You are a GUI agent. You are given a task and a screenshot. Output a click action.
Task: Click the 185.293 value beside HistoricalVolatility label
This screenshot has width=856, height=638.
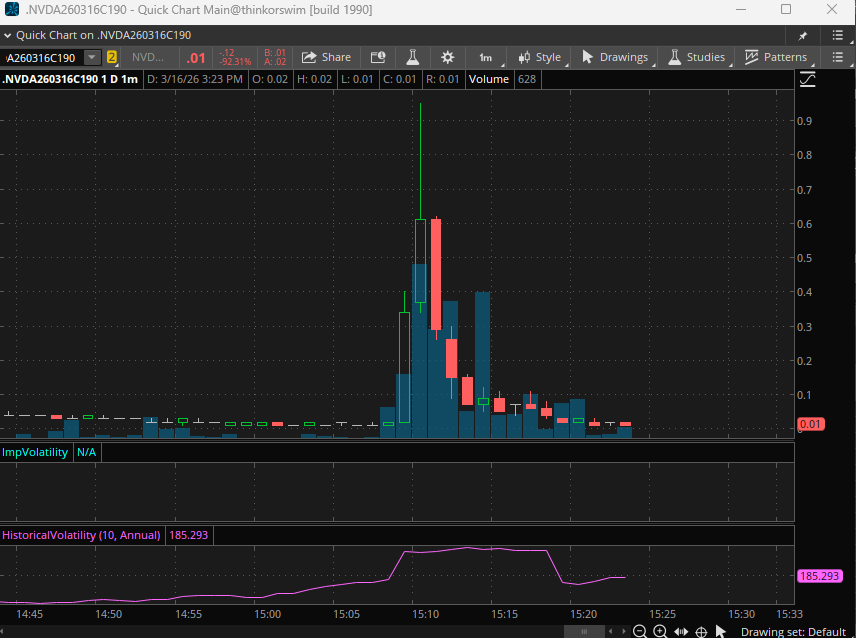coord(188,535)
